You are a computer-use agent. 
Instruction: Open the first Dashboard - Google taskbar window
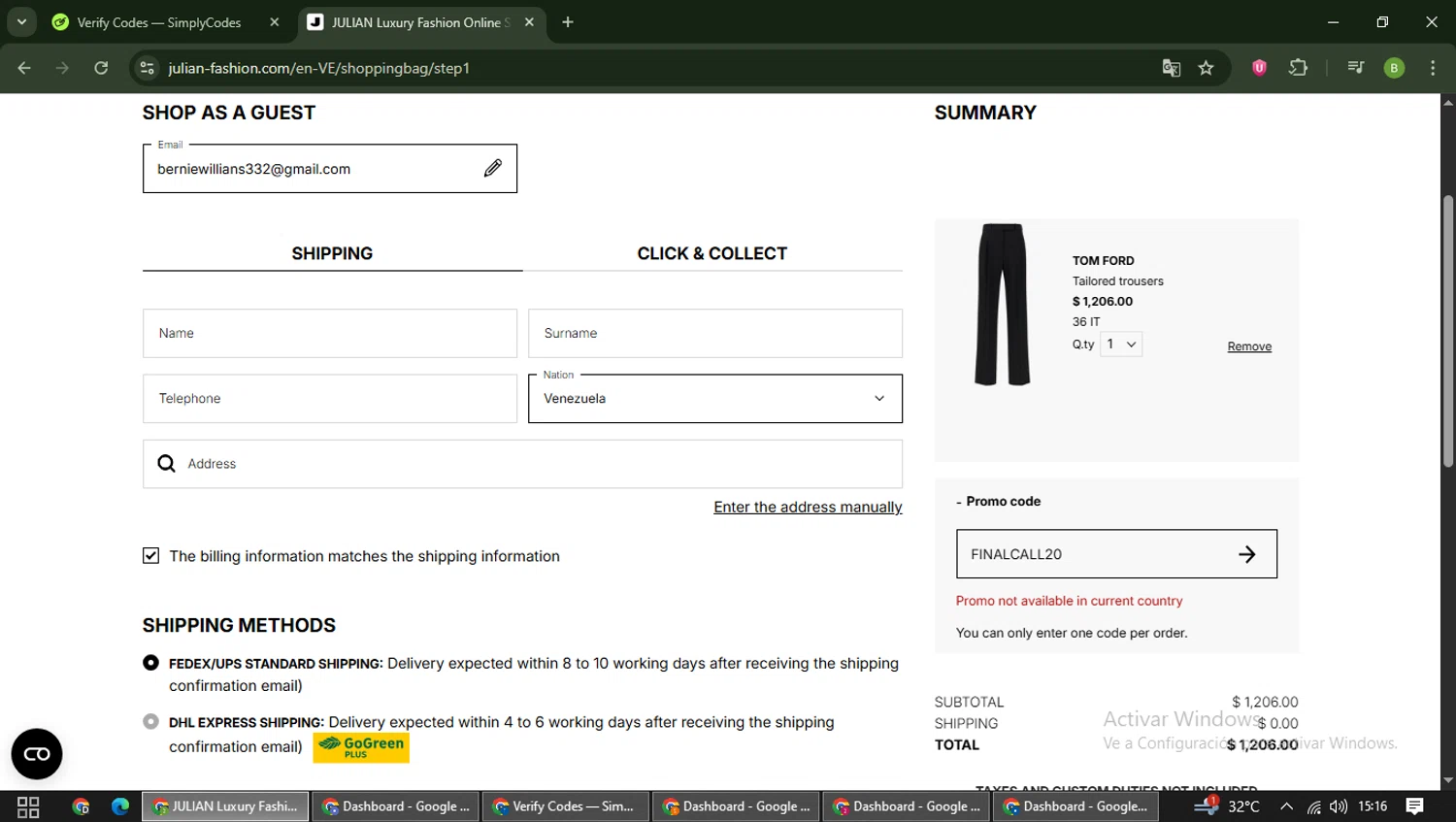point(395,806)
